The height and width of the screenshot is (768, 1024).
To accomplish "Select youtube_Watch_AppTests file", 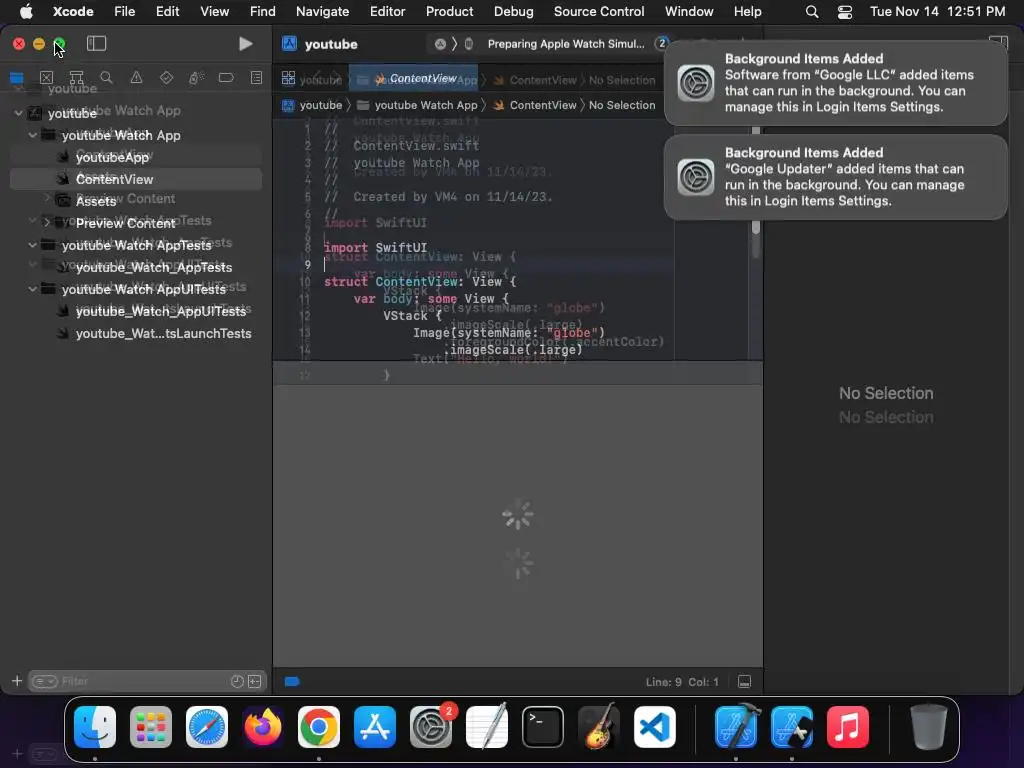I will coord(136,267).
